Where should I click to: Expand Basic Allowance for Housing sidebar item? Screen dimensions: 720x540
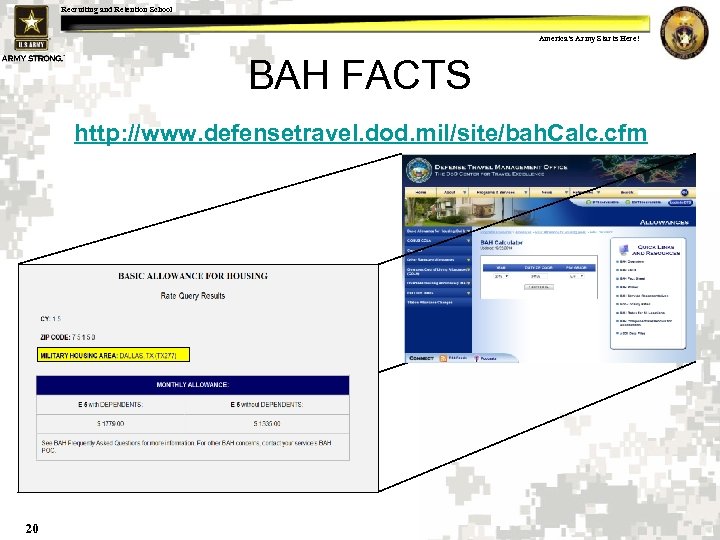click(x=438, y=231)
